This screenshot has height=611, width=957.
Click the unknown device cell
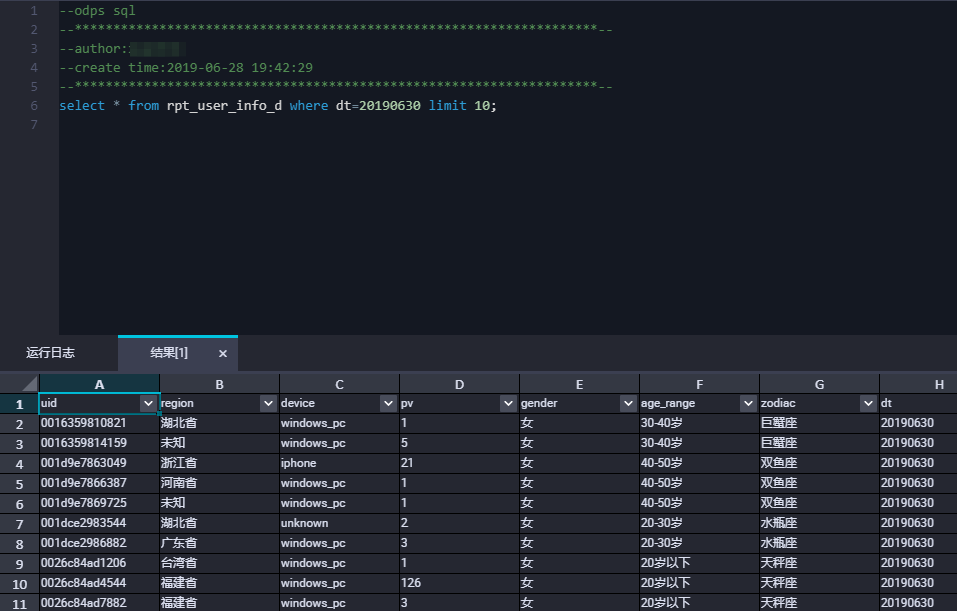pos(339,523)
